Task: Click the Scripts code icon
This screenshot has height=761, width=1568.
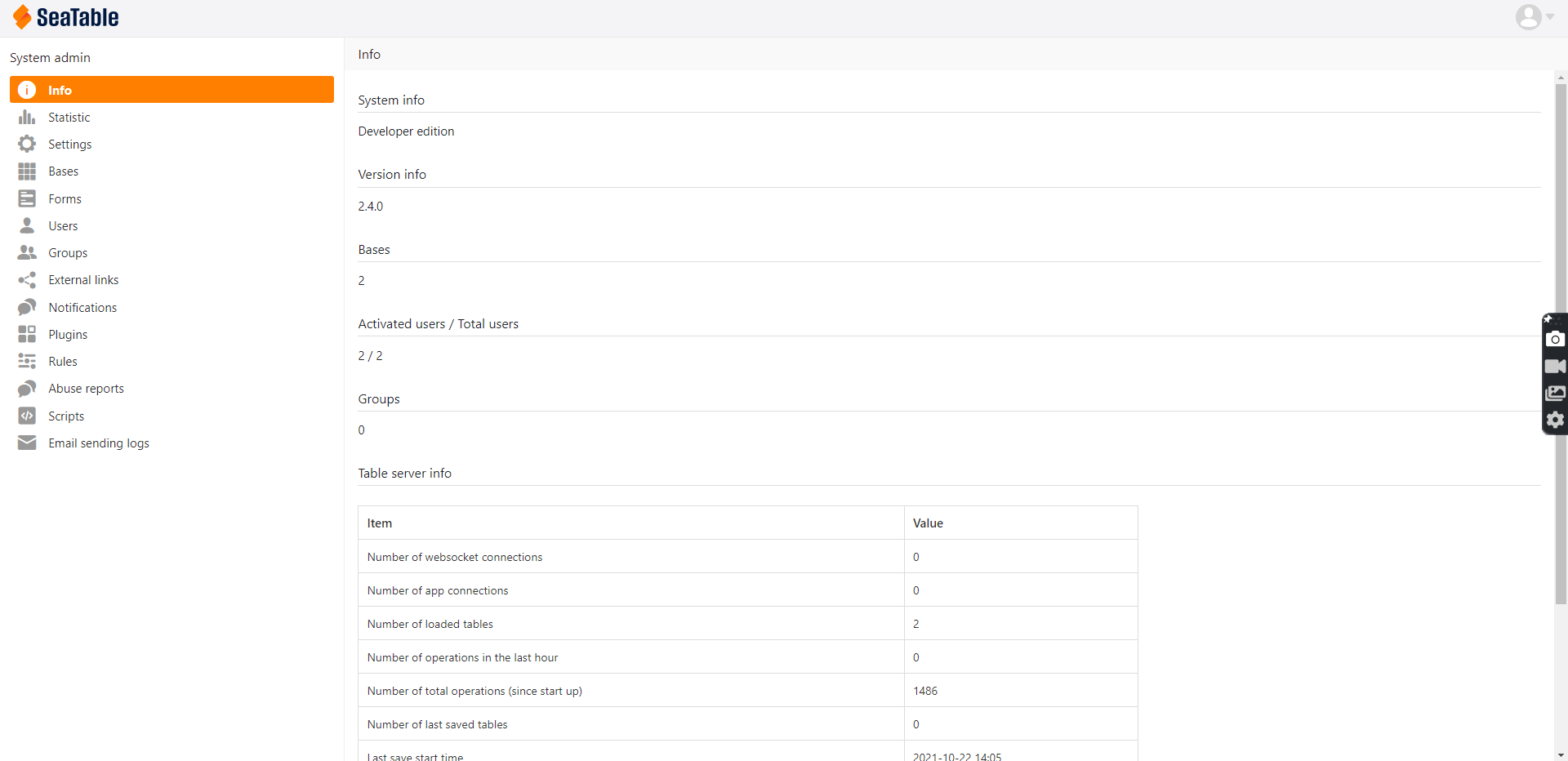Action: click(27, 416)
